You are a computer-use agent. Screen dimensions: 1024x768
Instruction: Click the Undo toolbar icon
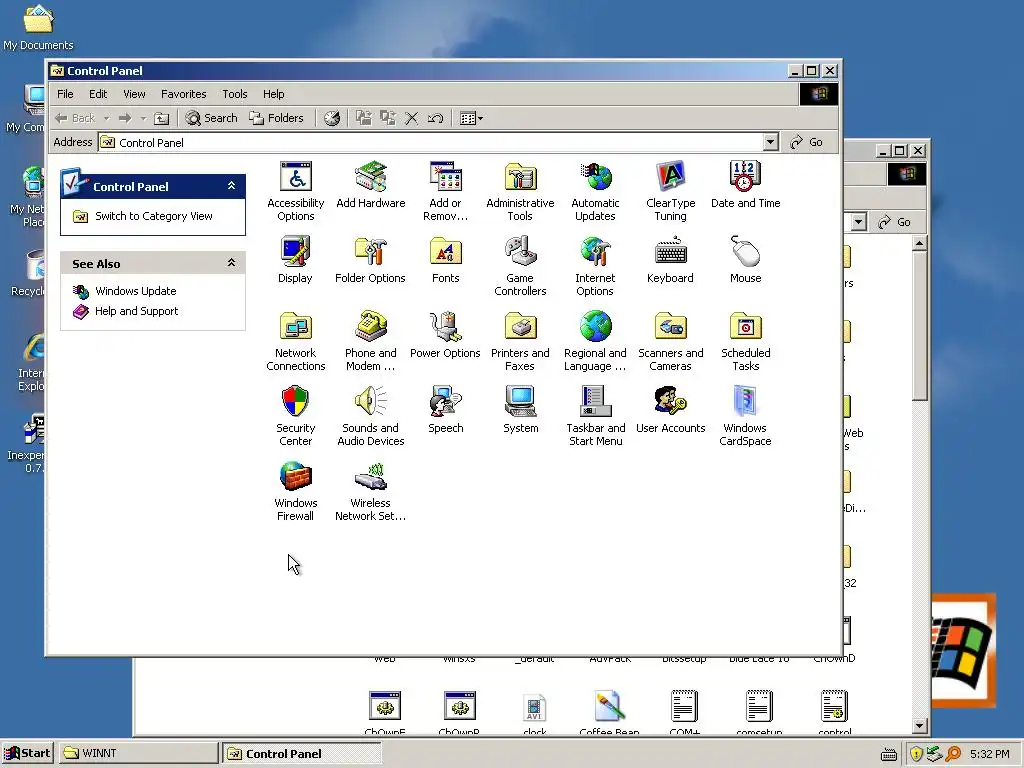pyautogui.click(x=436, y=118)
